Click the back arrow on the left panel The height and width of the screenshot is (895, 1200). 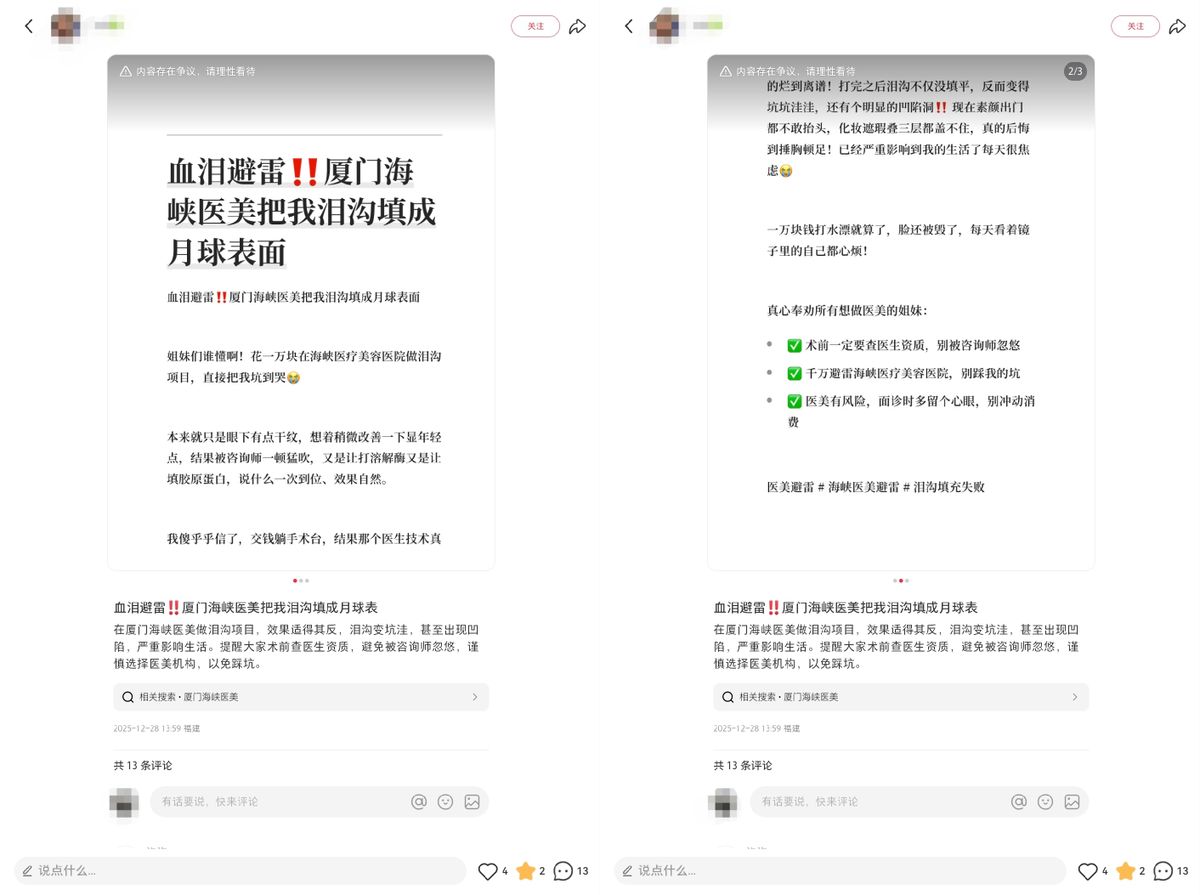29,26
